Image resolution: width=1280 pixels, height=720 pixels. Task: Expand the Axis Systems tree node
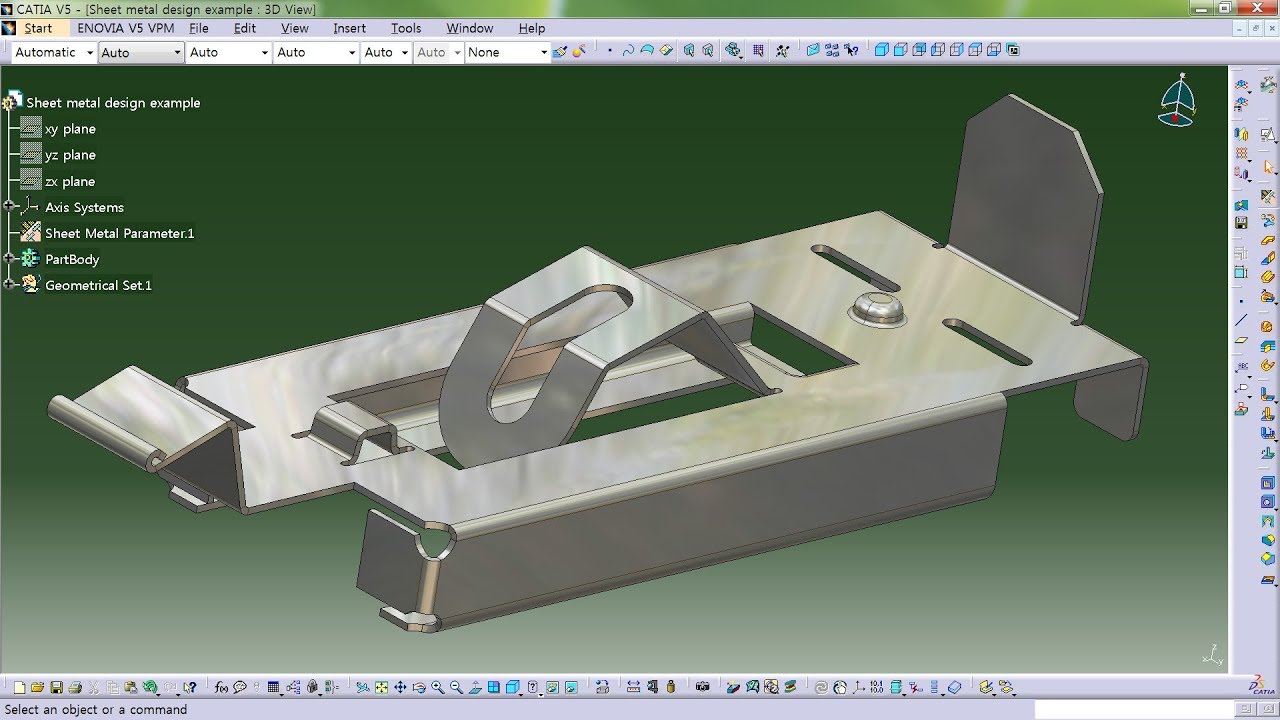(8, 207)
